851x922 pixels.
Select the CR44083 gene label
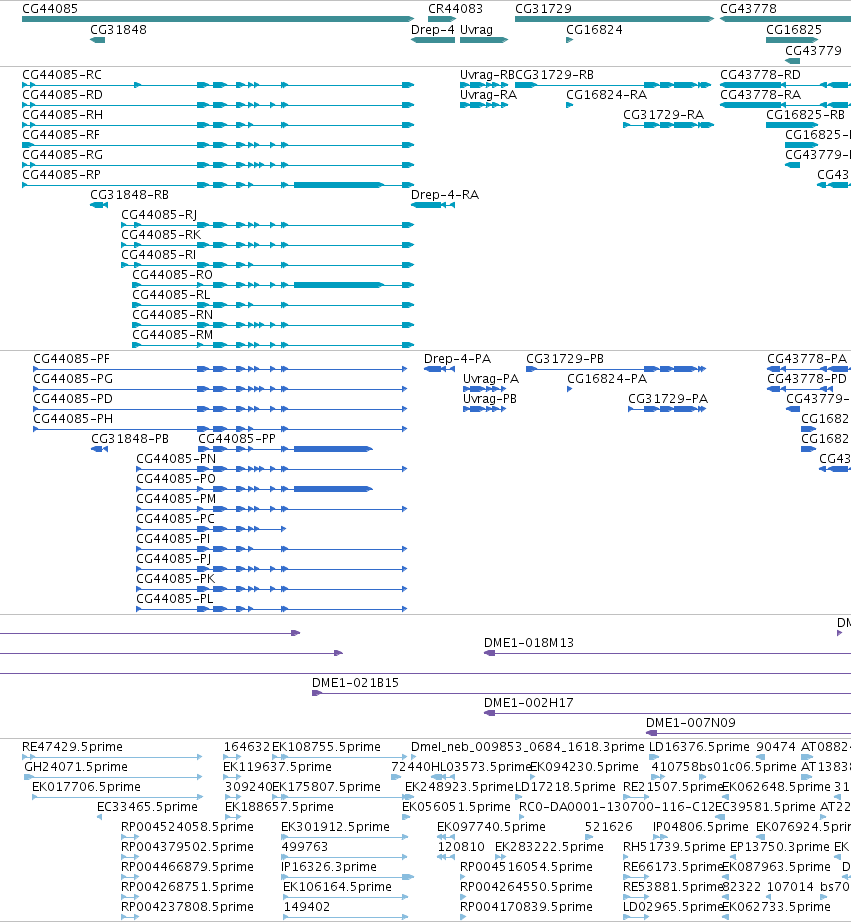pyautogui.click(x=455, y=9)
